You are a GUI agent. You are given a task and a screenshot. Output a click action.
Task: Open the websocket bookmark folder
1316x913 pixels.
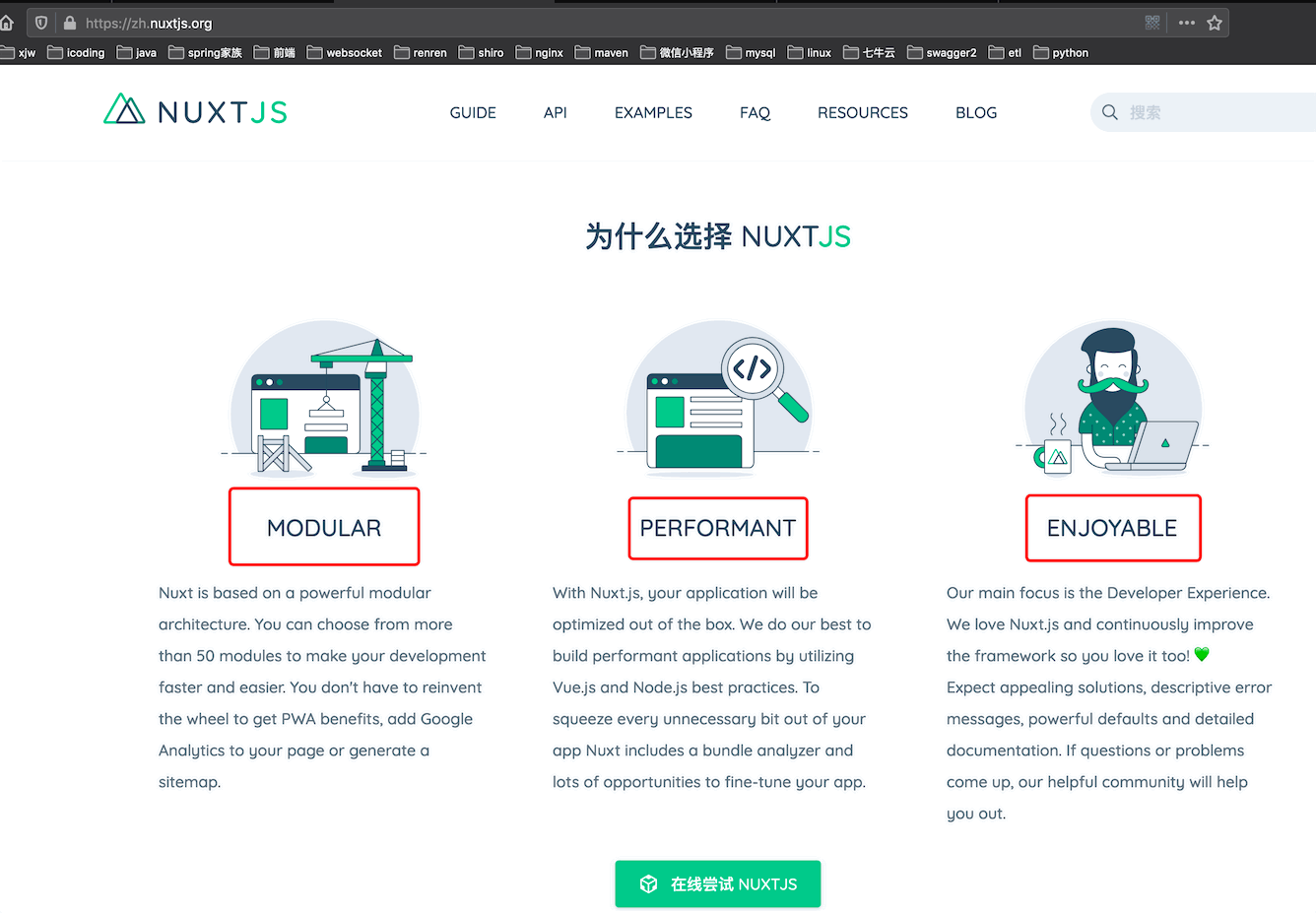345,53
